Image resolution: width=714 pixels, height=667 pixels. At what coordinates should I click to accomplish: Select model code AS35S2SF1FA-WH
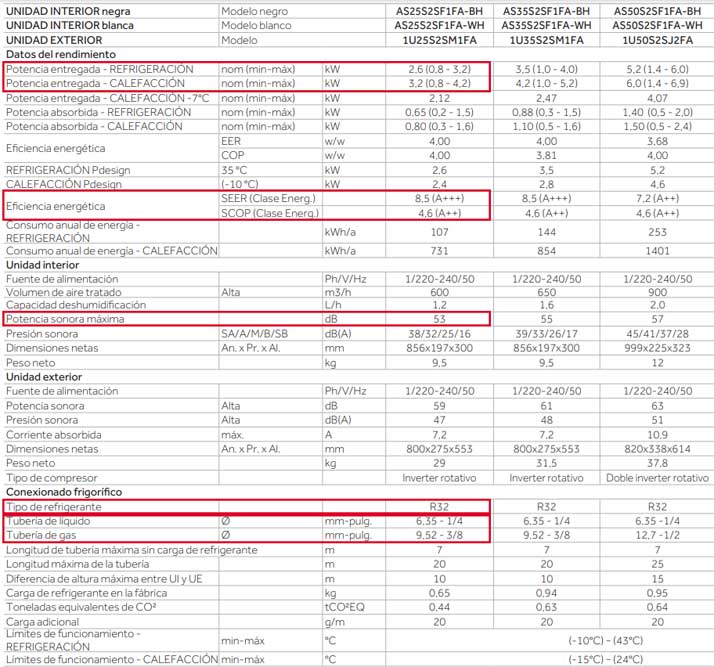pos(546,25)
